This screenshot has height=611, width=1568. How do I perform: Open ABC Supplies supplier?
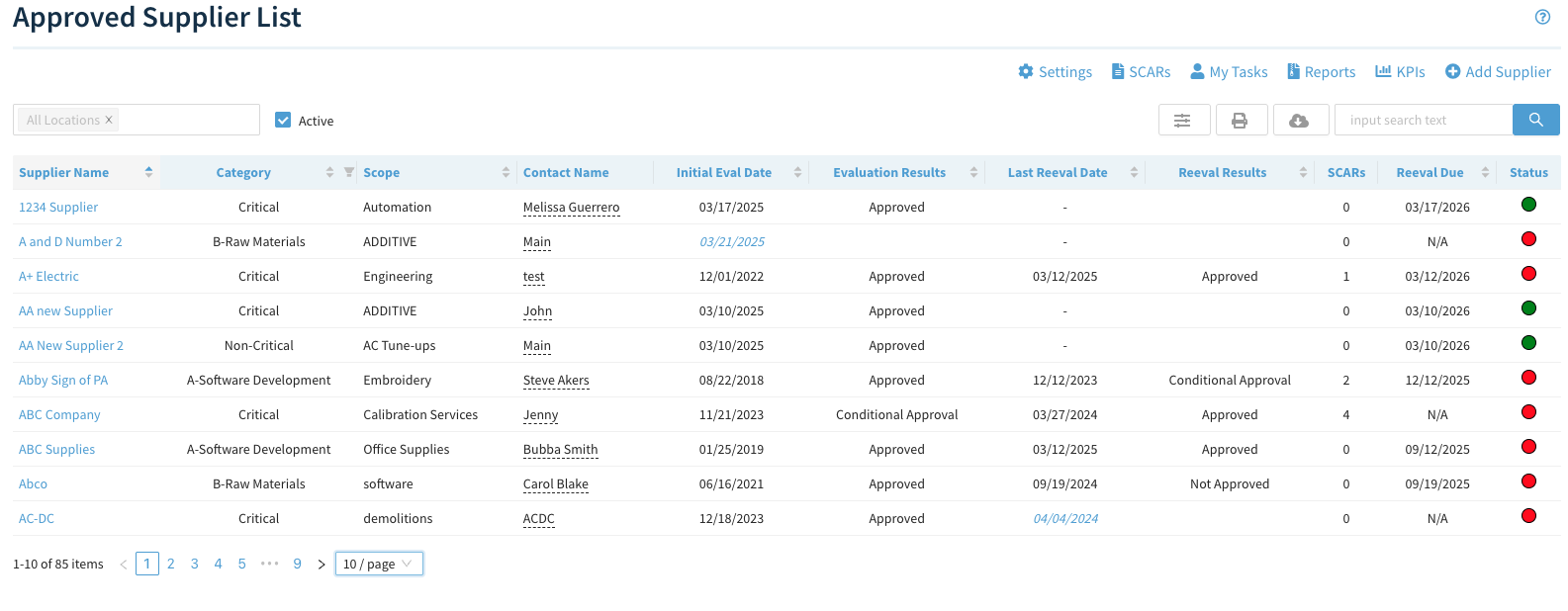click(x=57, y=449)
